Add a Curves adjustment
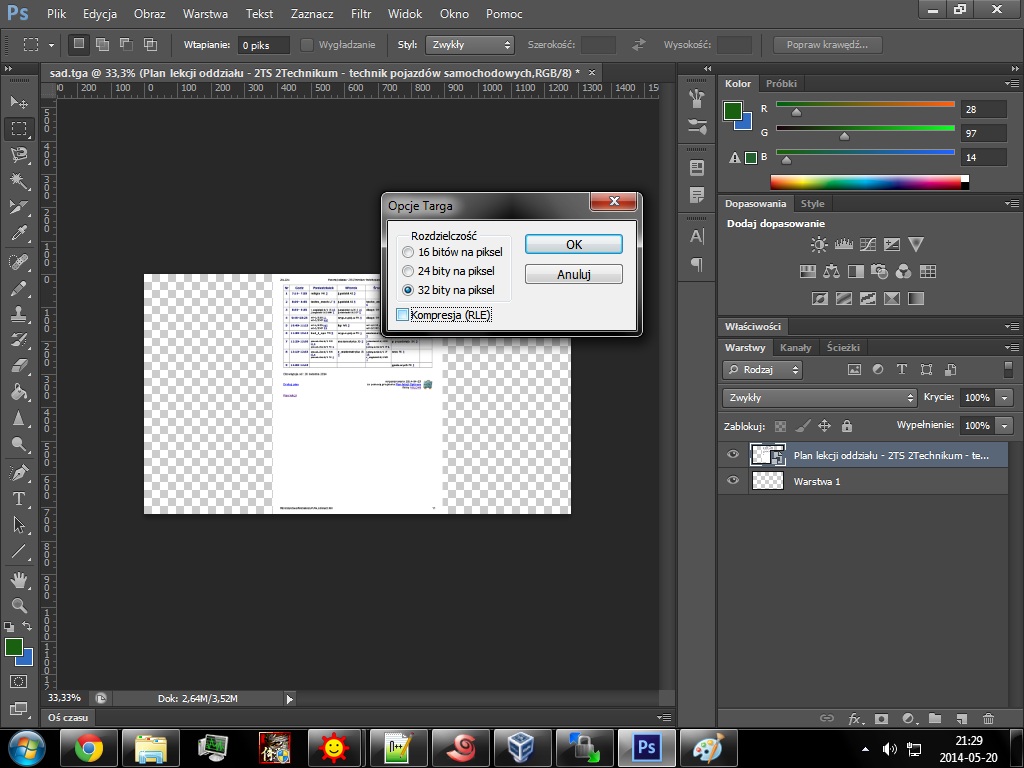This screenshot has width=1024, height=768. [x=868, y=245]
